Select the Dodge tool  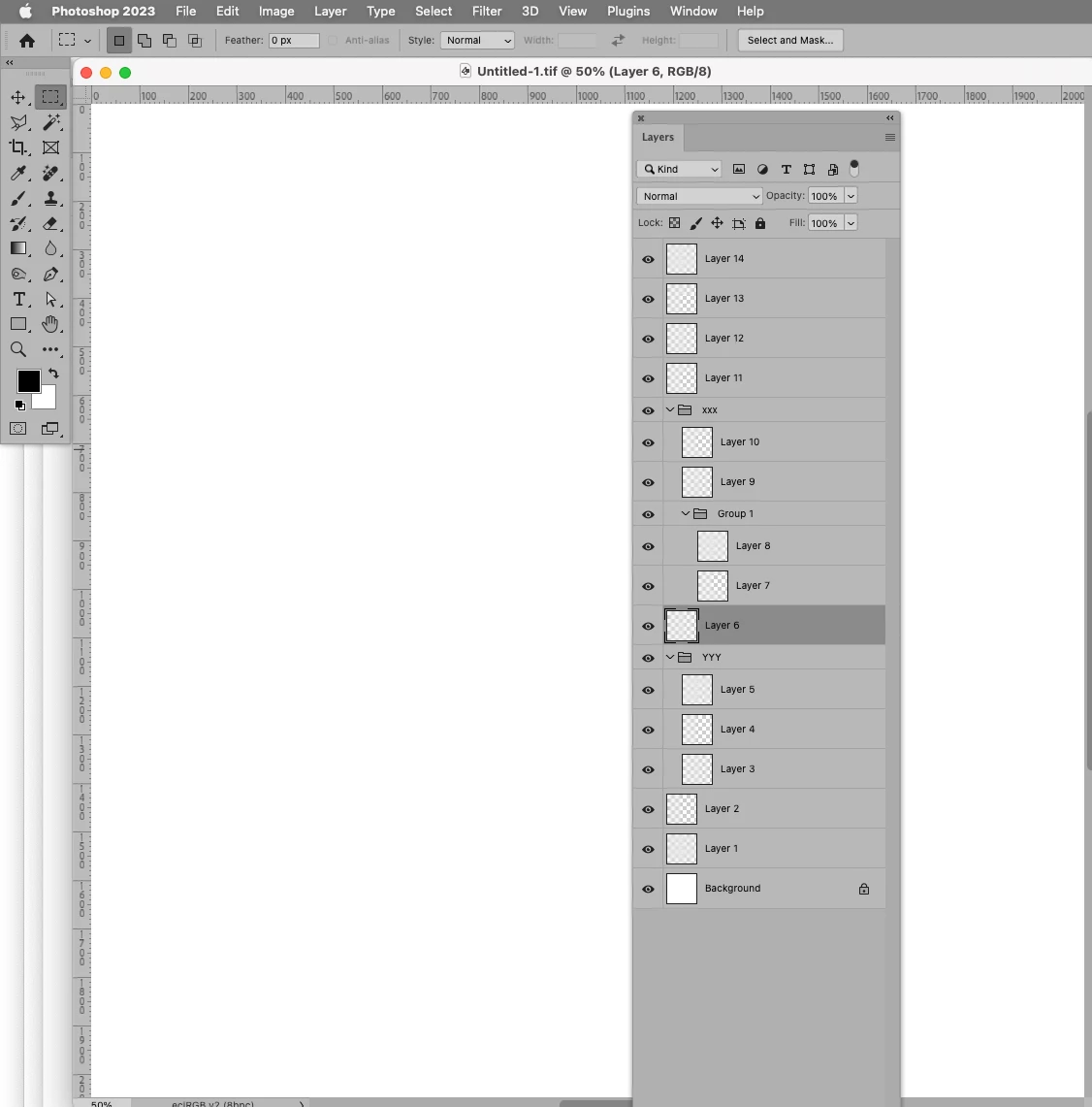click(18, 274)
